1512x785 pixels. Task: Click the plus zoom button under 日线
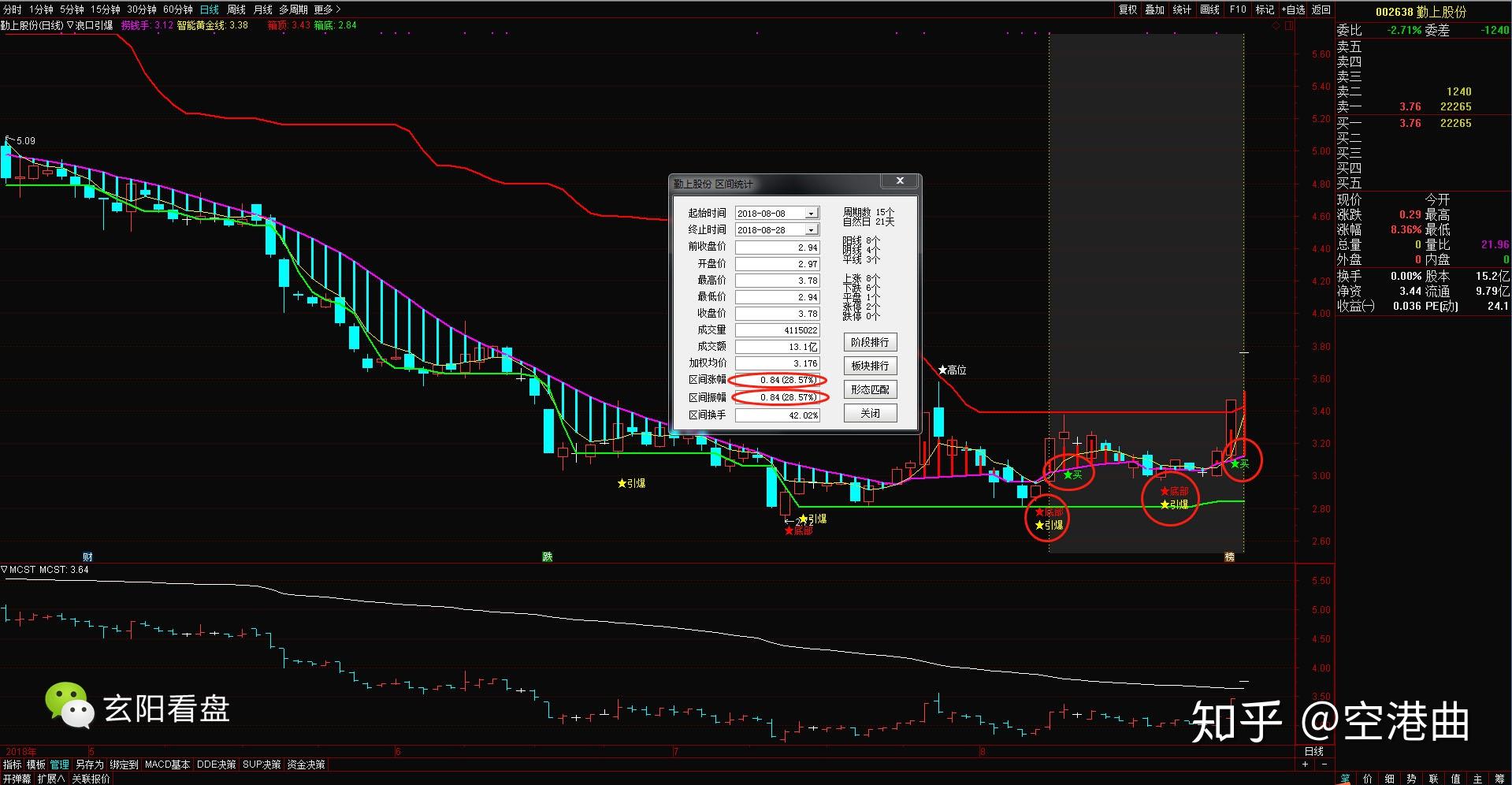click(x=1305, y=765)
